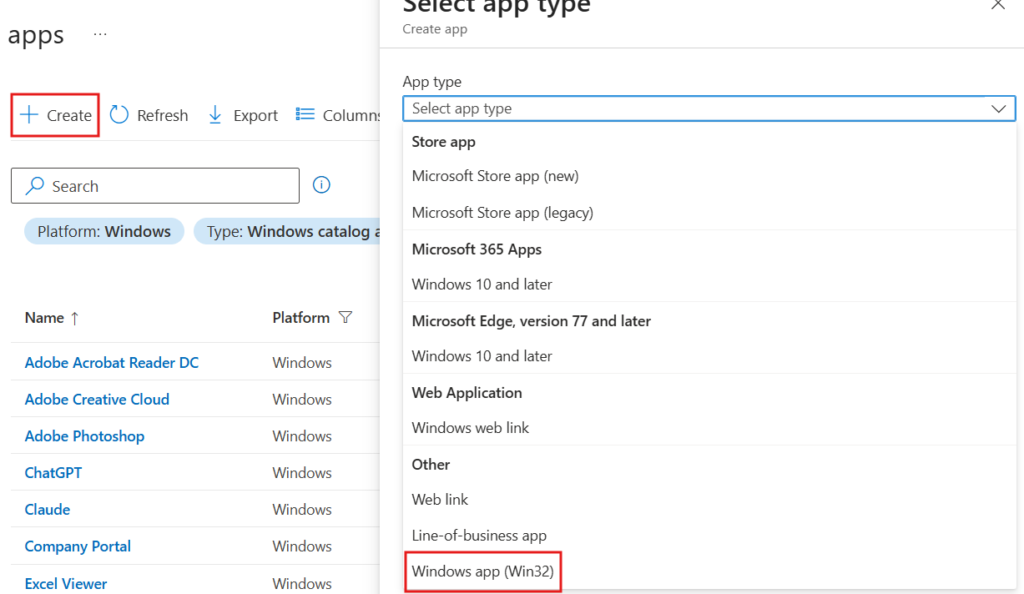Open the ChatGPT app link
Image resolution: width=1024 pixels, height=594 pixels.
(53, 473)
